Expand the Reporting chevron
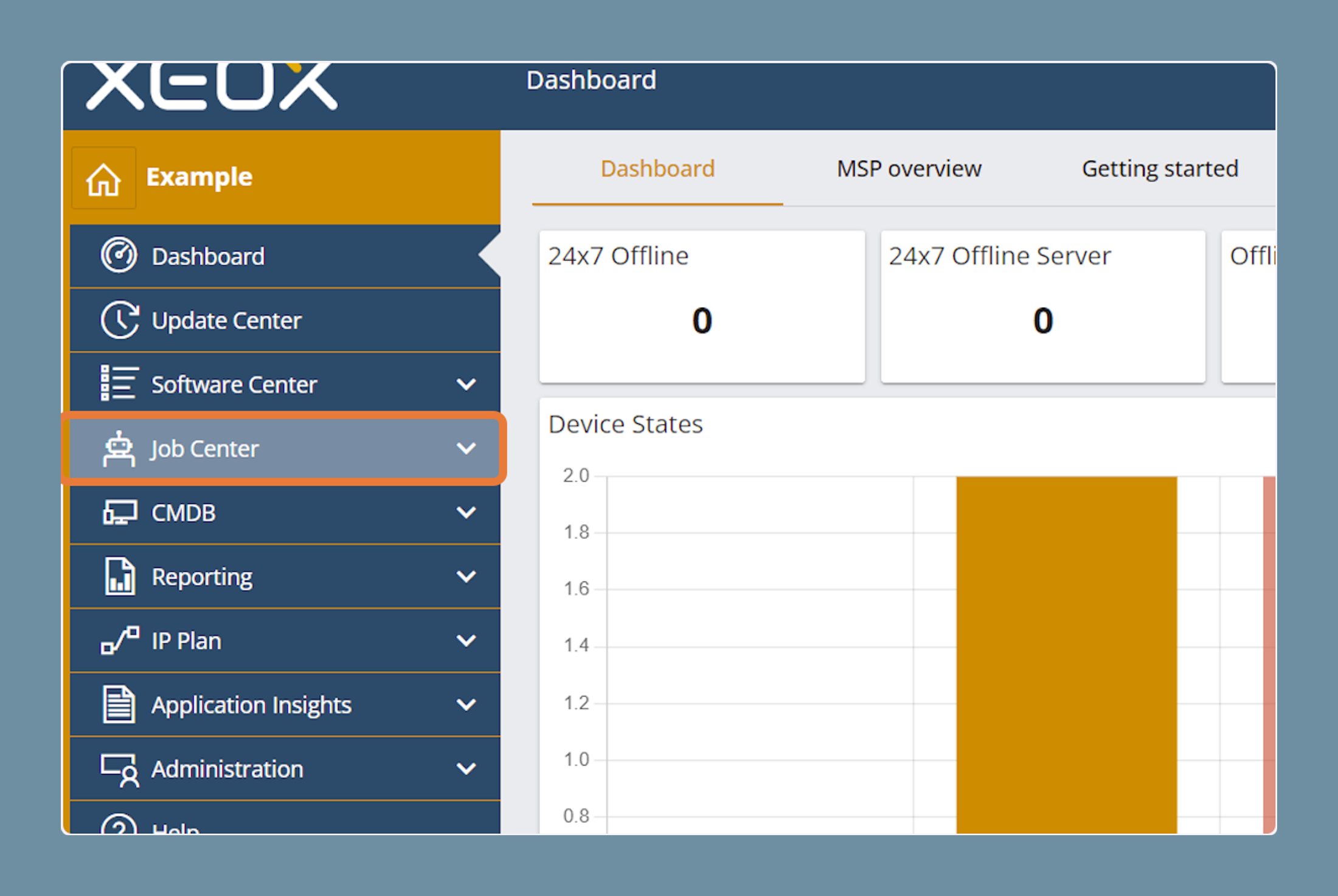This screenshot has width=1338, height=896. point(466,576)
